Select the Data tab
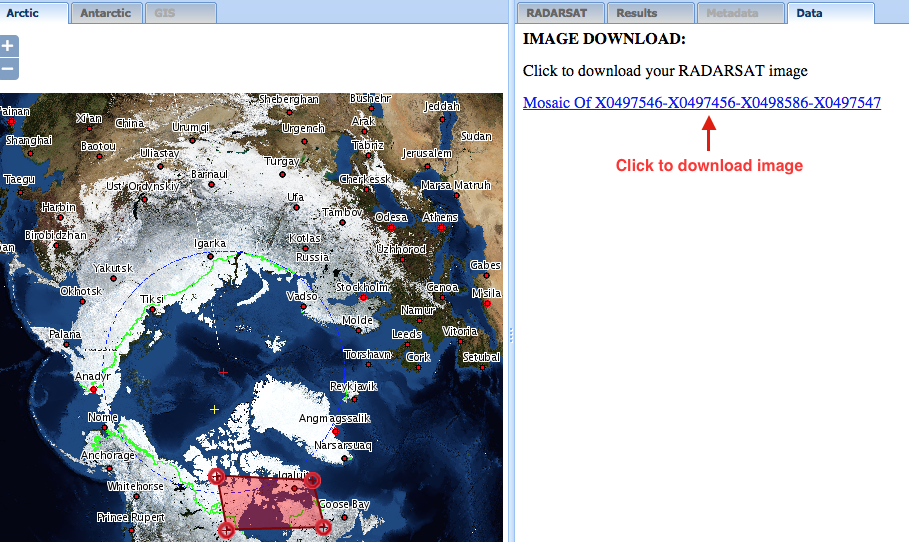This screenshot has height=542, width=909. 830,13
